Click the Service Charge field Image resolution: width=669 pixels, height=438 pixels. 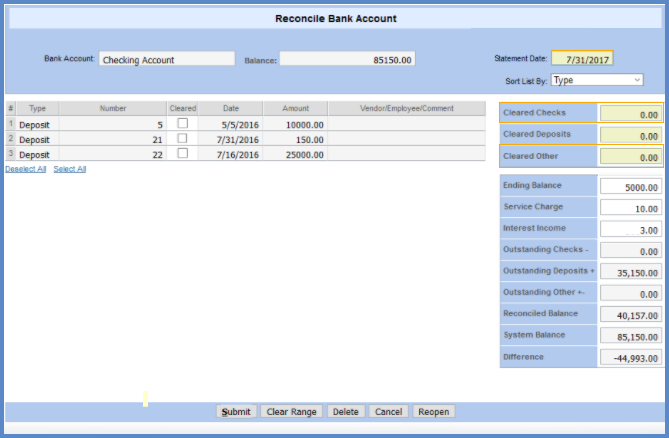pyautogui.click(x=631, y=208)
